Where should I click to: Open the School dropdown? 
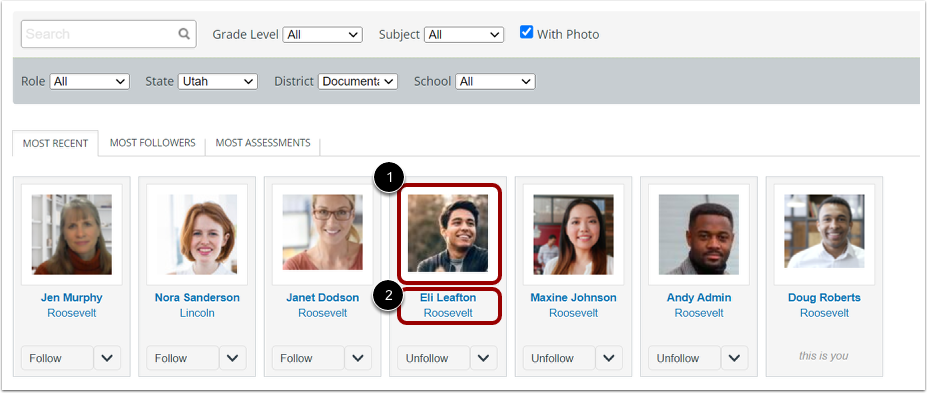click(x=495, y=82)
